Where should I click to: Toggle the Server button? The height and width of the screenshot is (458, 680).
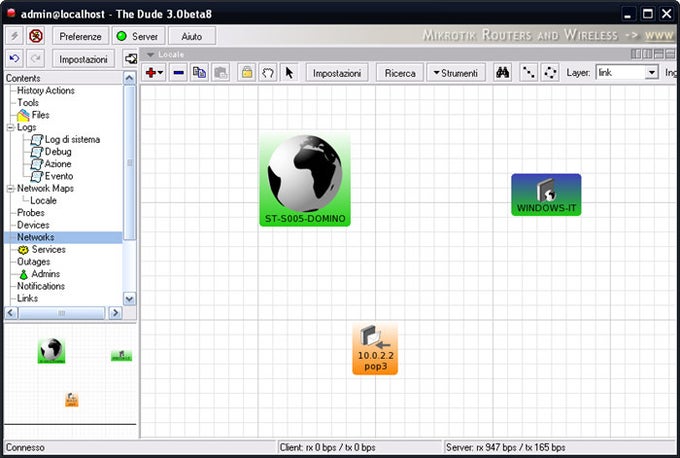138,36
